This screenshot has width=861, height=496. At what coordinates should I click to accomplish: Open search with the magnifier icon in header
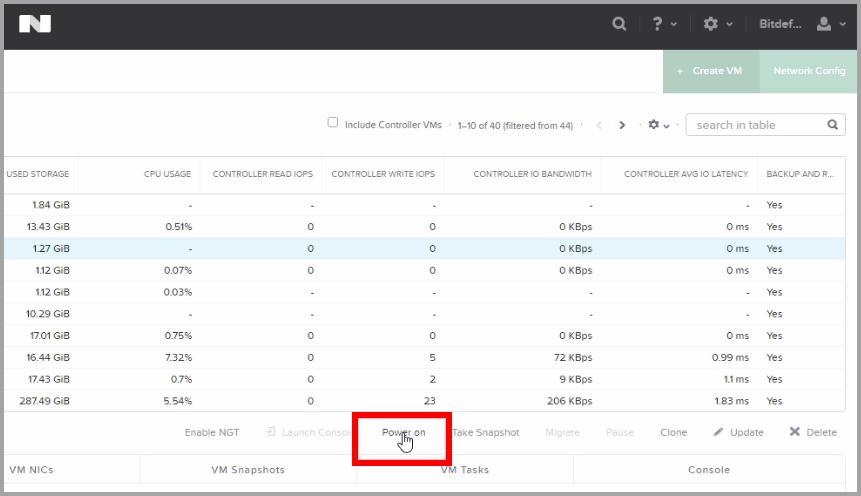click(x=620, y=24)
